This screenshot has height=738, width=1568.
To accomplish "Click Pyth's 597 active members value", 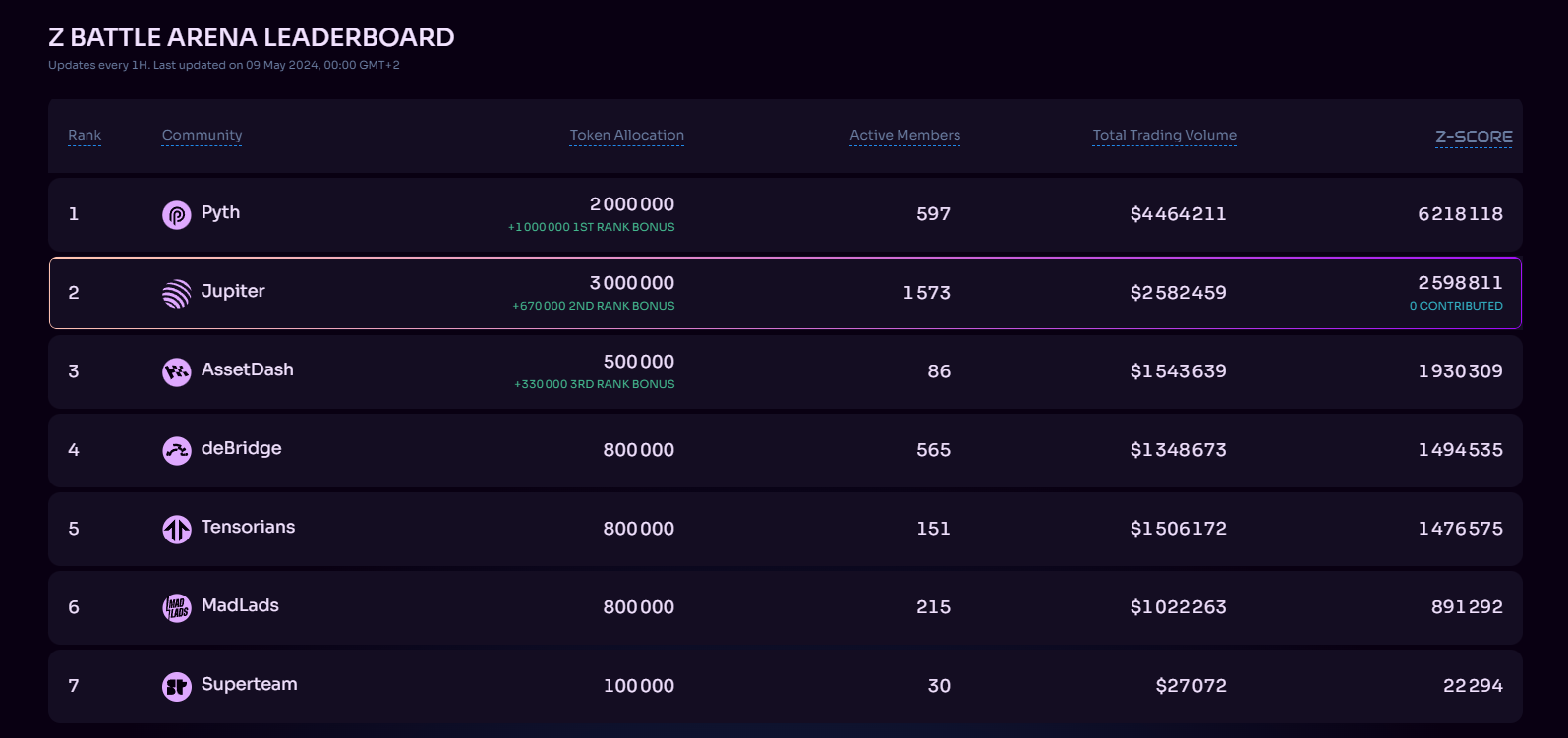I will click(933, 214).
